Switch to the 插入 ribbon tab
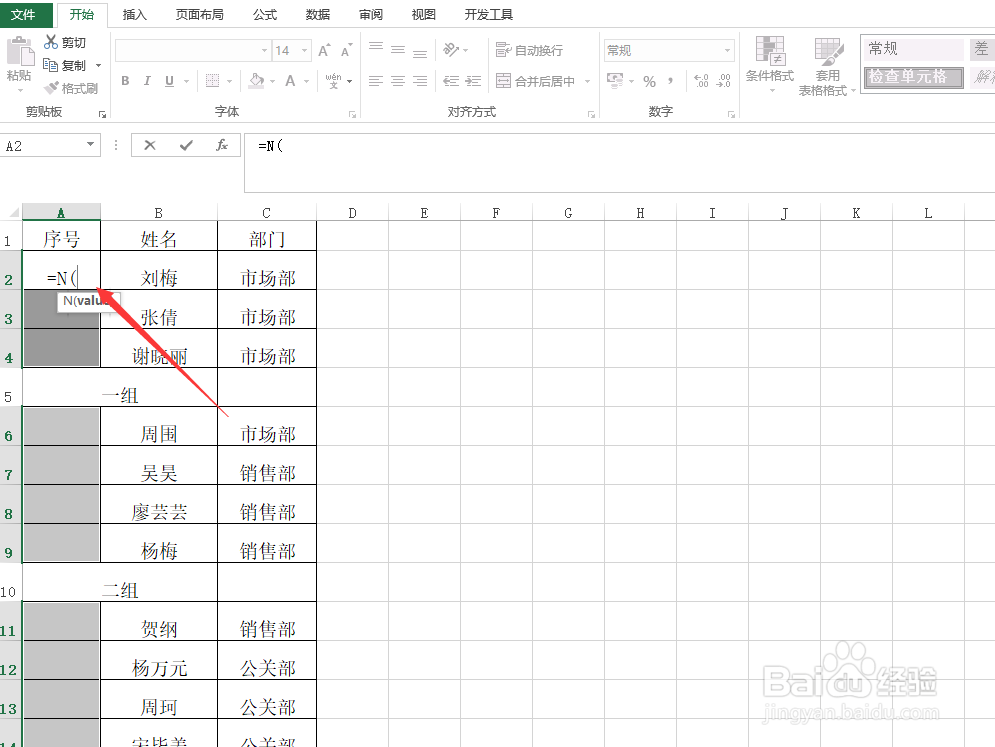The image size is (995, 747). click(134, 14)
